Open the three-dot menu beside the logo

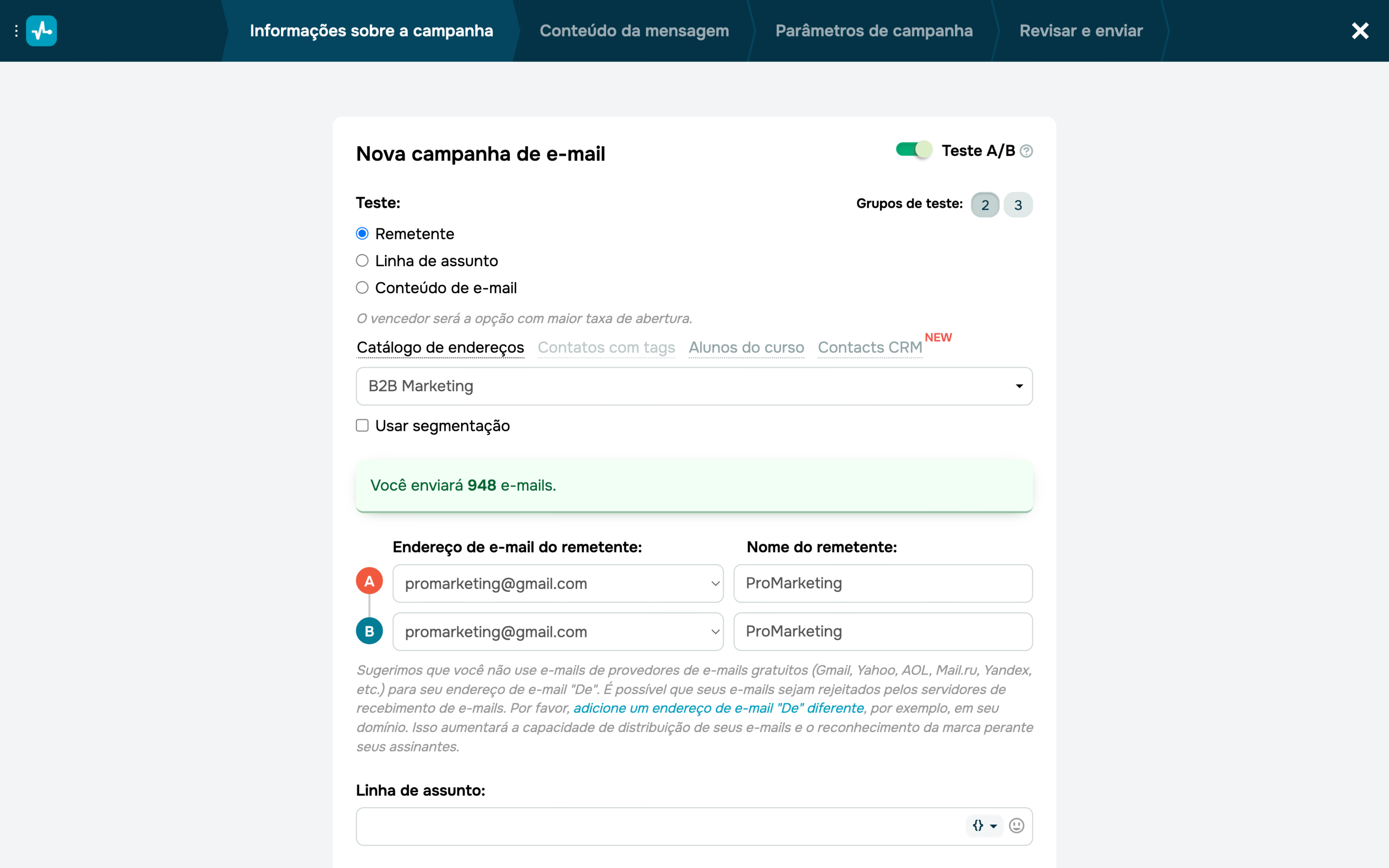(16, 31)
